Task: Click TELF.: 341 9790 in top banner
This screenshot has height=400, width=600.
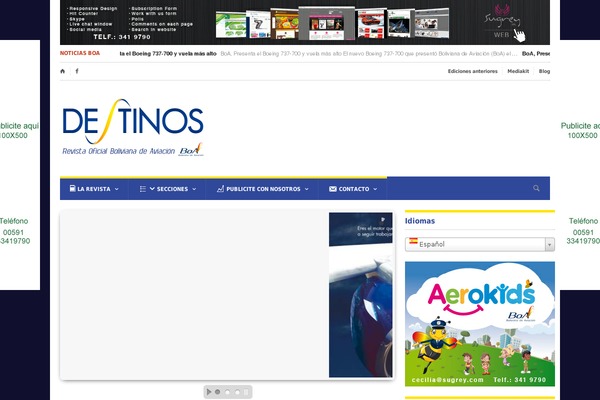Action: click(x=122, y=37)
